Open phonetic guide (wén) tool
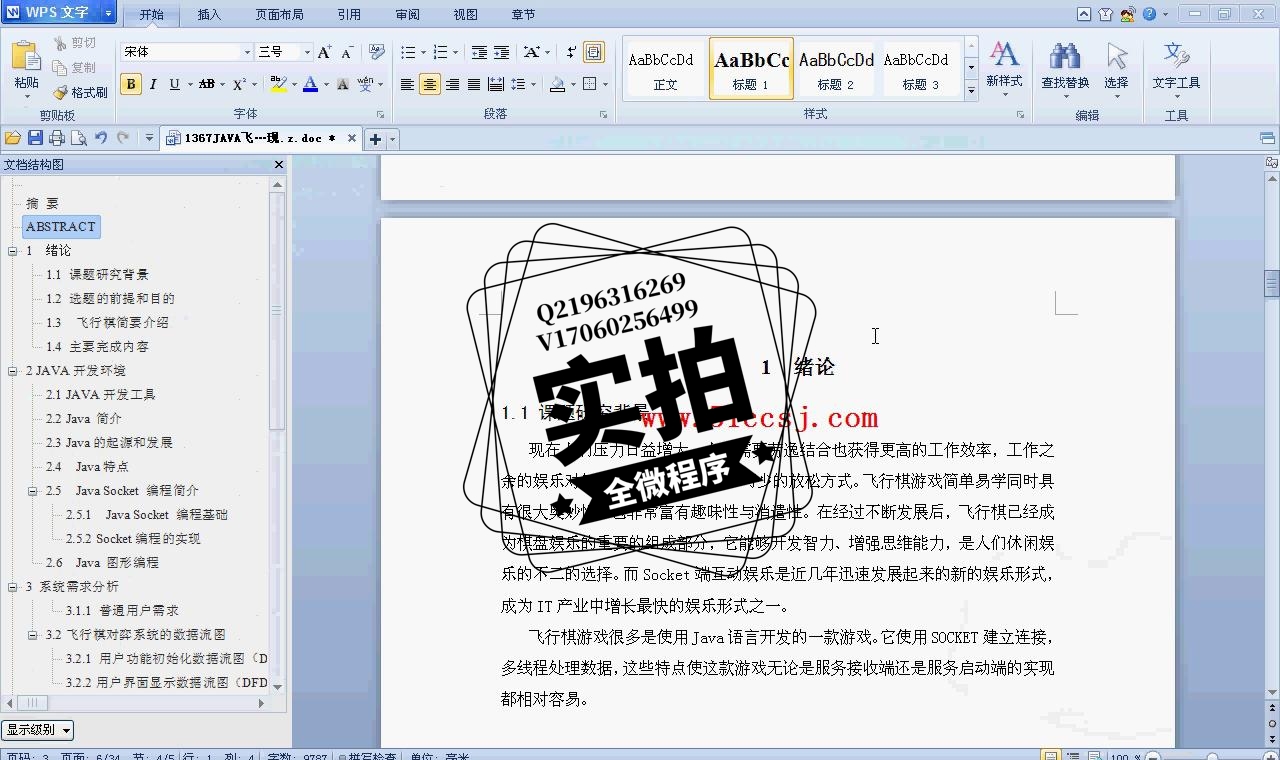 click(365, 84)
